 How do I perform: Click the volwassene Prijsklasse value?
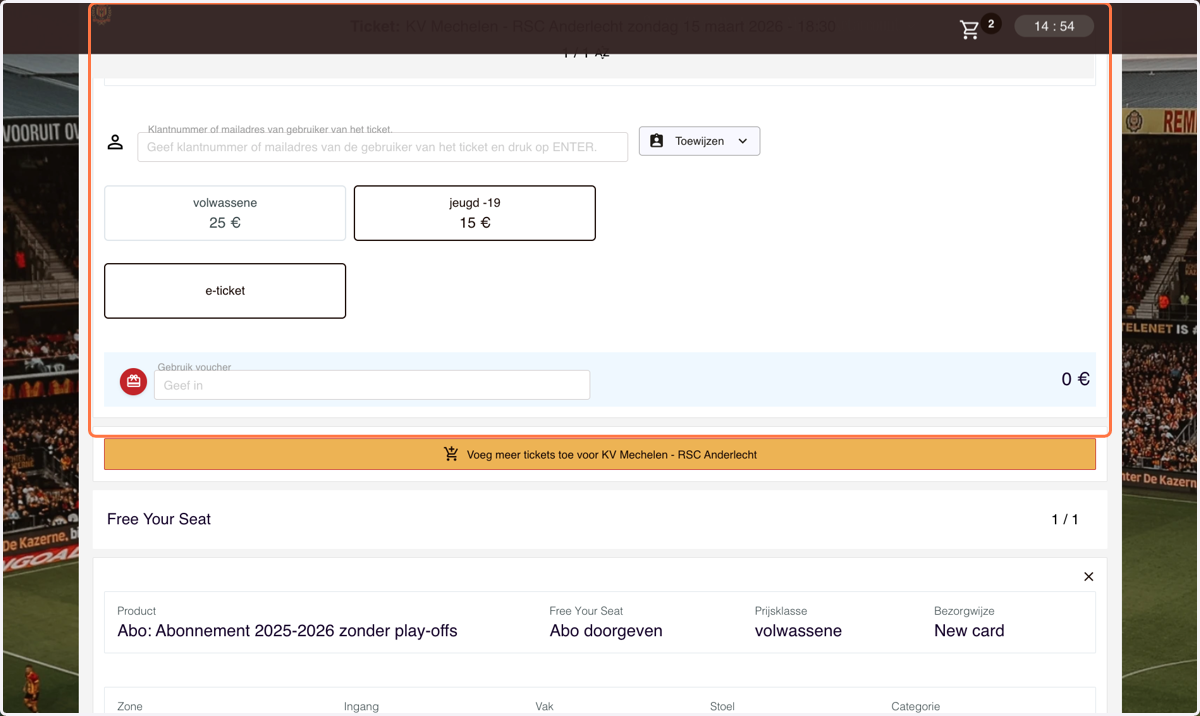point(798,631)
